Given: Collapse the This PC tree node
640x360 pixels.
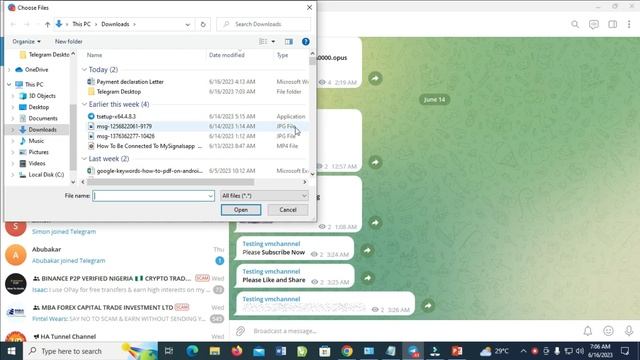Looking at the screenshot, I should (9, 84).
